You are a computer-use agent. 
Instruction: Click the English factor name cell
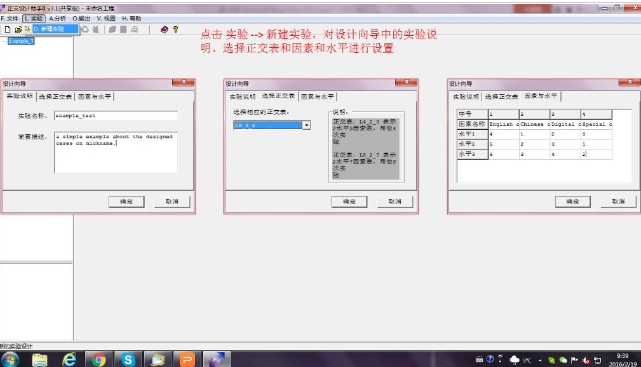[504, 124]
